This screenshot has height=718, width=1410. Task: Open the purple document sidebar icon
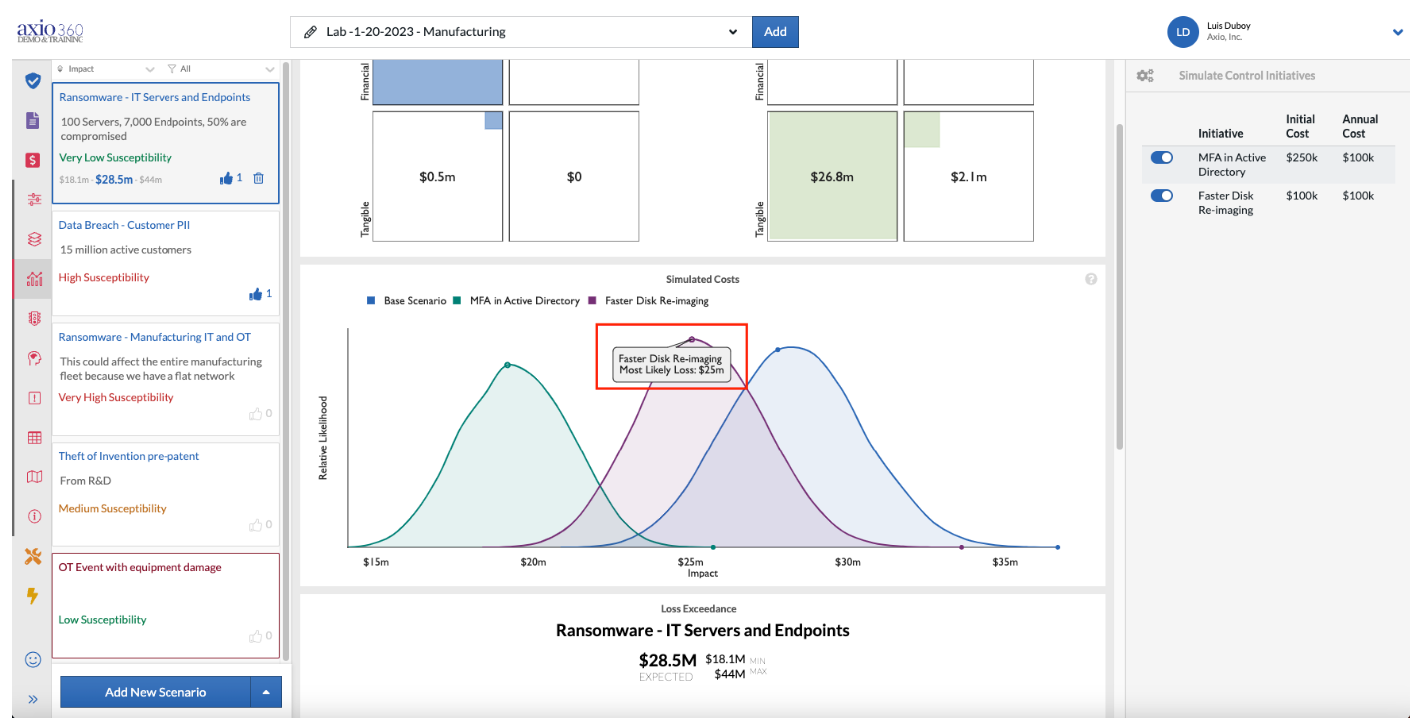click(x=33, y=120)
